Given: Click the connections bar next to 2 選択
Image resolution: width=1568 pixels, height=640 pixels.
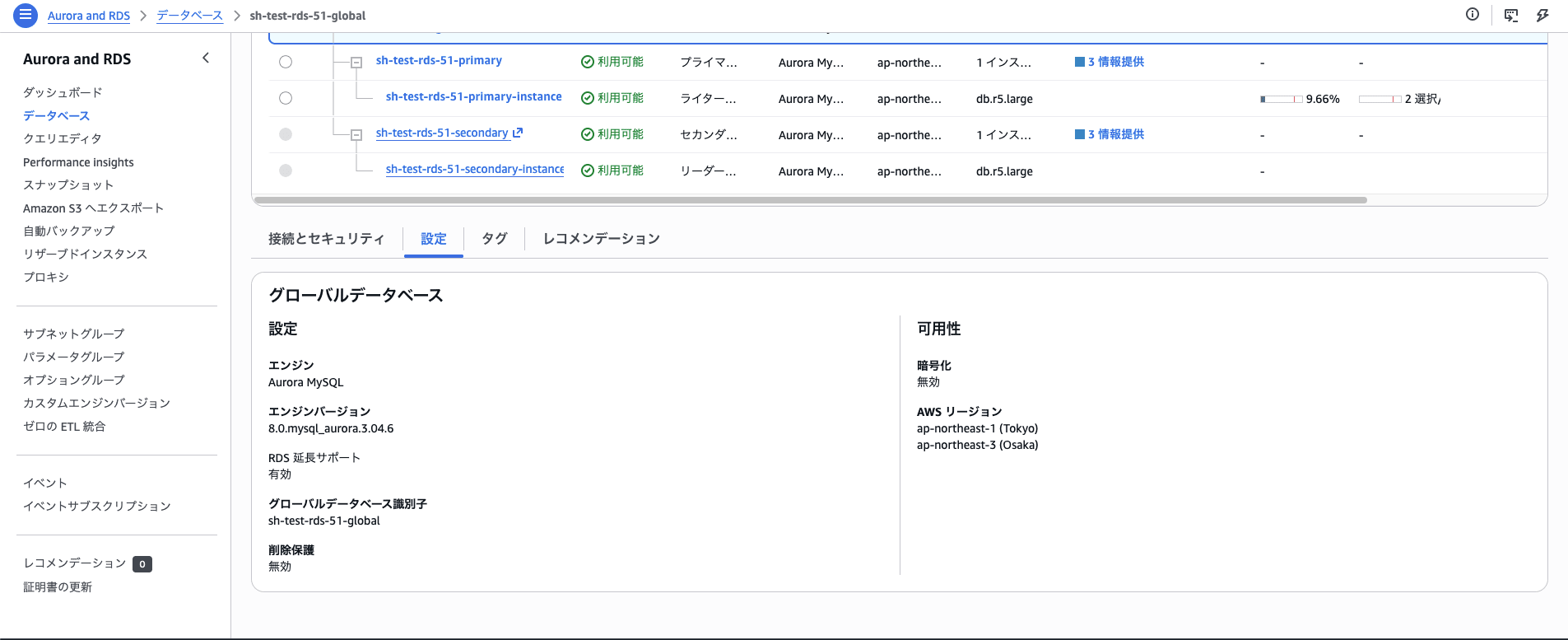Looking at the screenshot, I should coord(1380,99).
